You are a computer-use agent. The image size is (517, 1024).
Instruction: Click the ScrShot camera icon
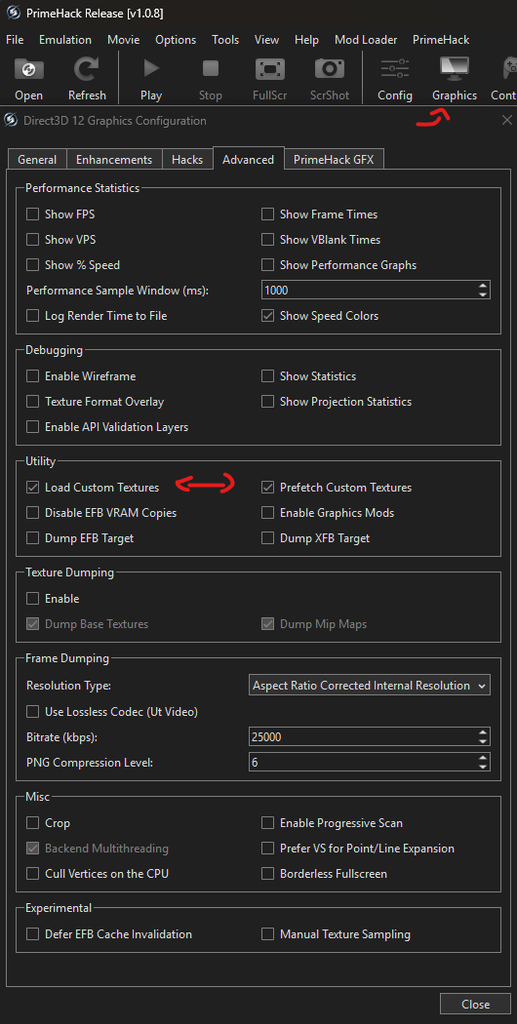click(x=330, y=69)
